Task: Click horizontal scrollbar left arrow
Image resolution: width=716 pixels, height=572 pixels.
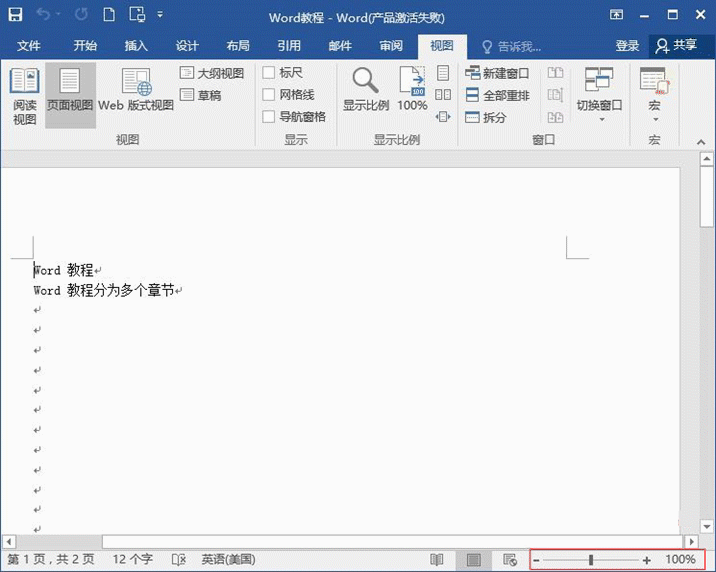Action: (x=9, y=542)
